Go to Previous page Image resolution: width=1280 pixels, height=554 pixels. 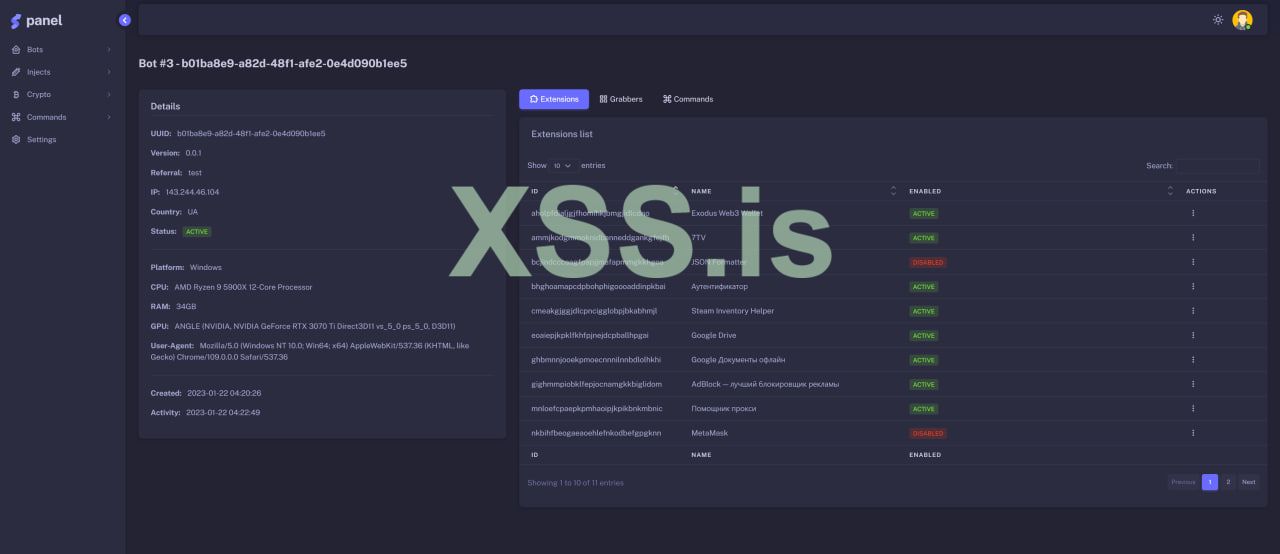pos(1183,482)
